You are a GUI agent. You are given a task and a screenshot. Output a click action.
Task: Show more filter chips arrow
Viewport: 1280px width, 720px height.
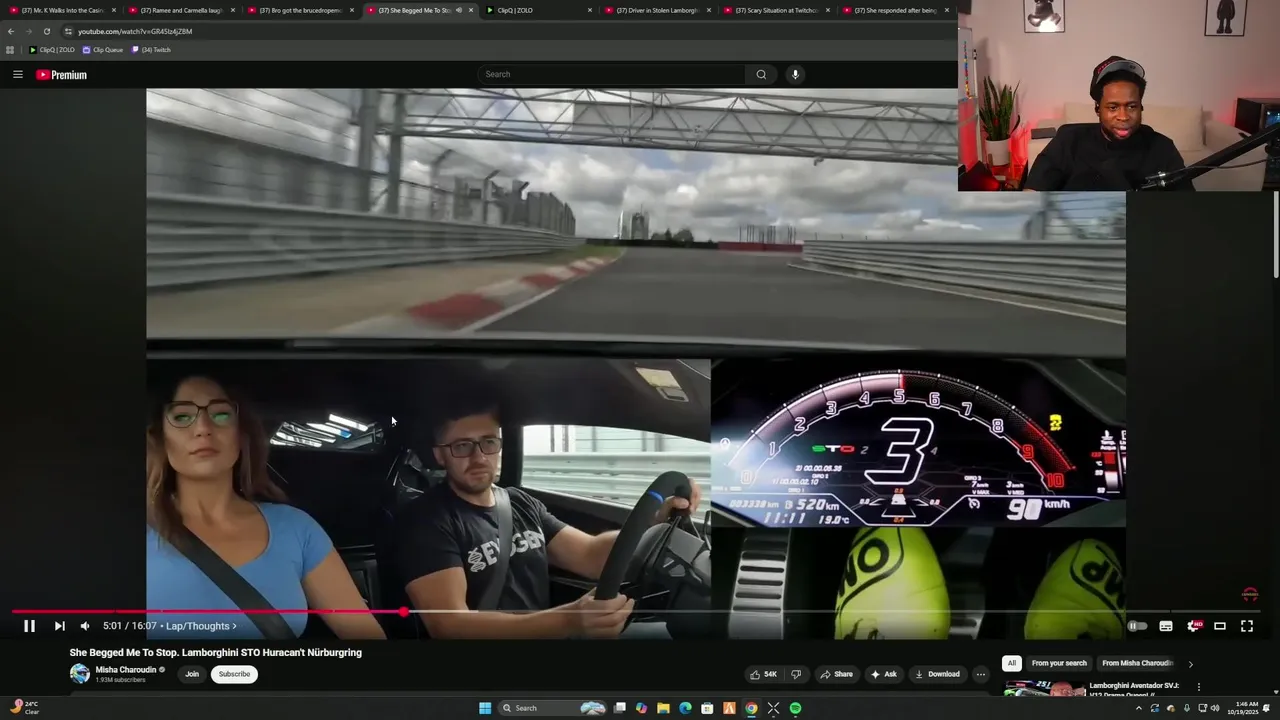(x=1190, y=664)
